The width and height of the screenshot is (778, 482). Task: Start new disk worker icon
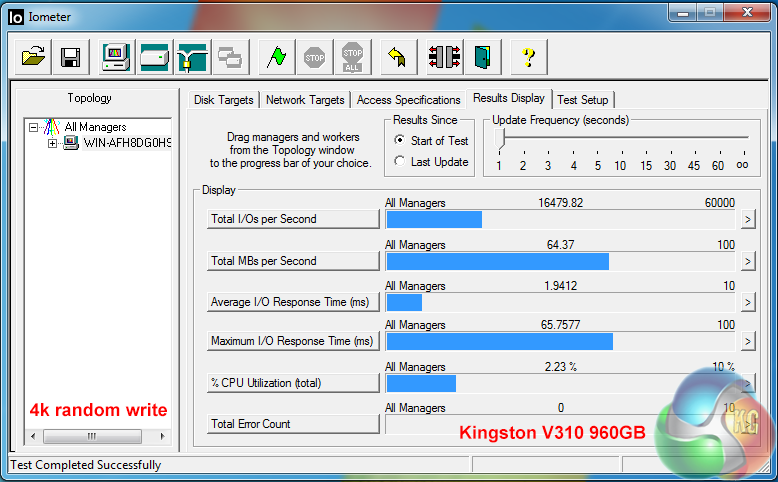[154, 57]
